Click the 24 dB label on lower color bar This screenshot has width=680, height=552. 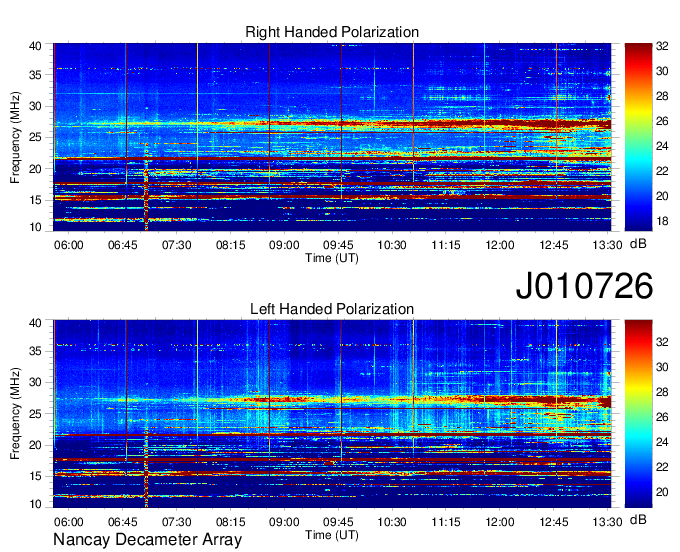[662, 442]
